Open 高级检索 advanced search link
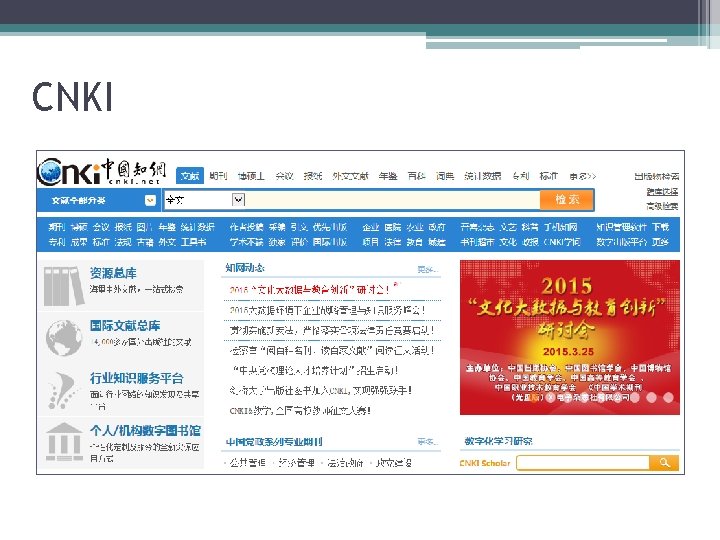The height and width of the screenshot is (540, 720). 662,206
